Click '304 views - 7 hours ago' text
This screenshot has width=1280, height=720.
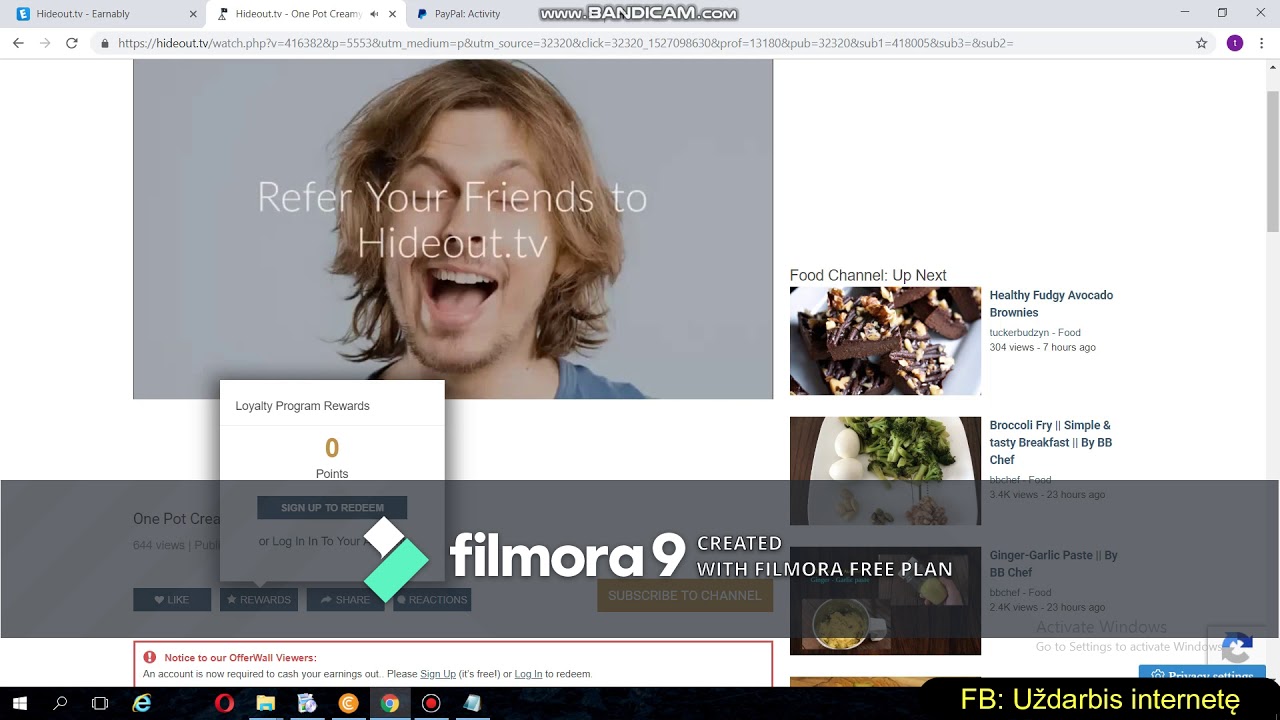(x=1043, y=347)
